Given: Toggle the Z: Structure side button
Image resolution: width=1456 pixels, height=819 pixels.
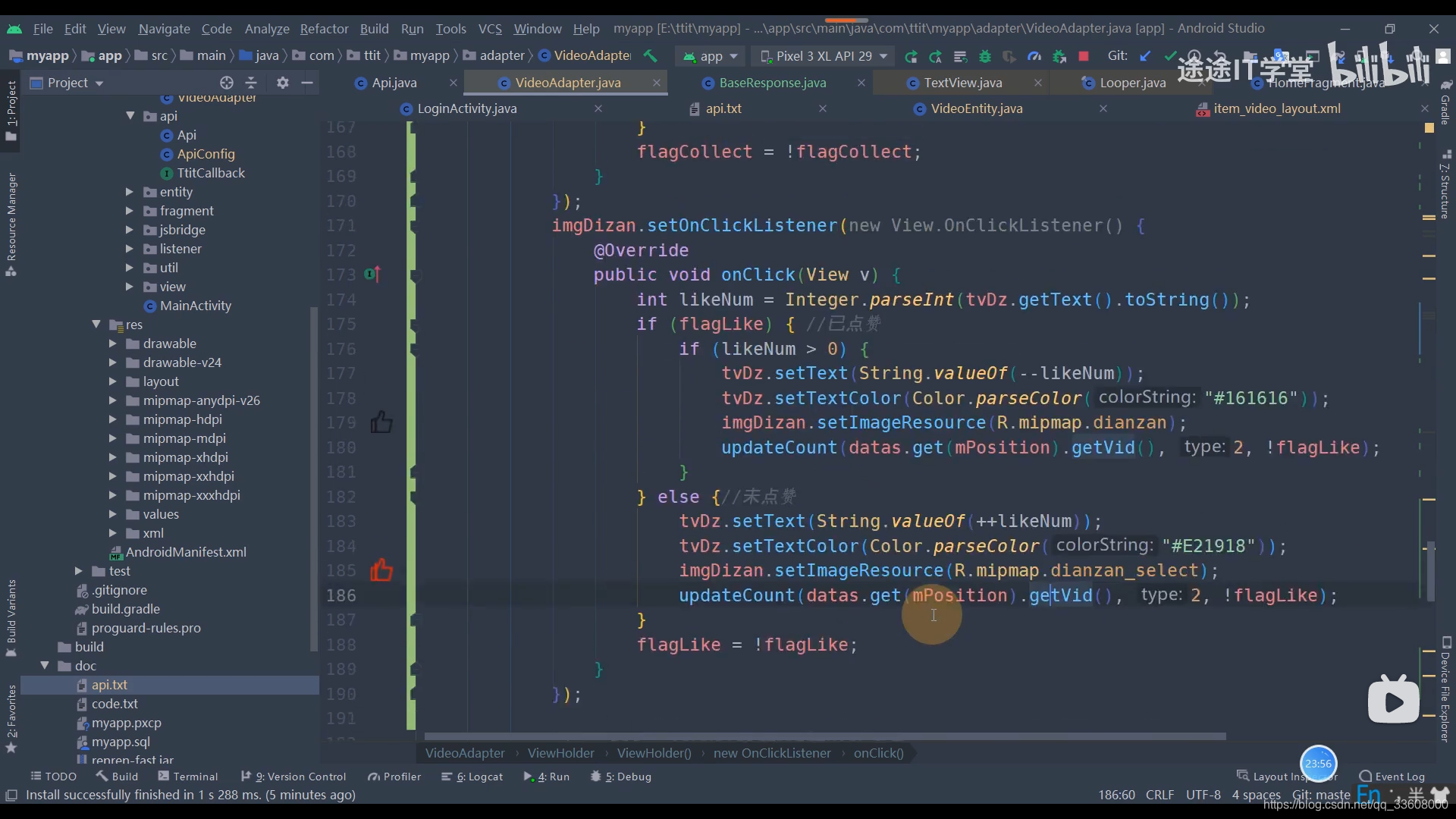Looking at the screenshot, I should pyautogui.click(x=1445, y=185).
